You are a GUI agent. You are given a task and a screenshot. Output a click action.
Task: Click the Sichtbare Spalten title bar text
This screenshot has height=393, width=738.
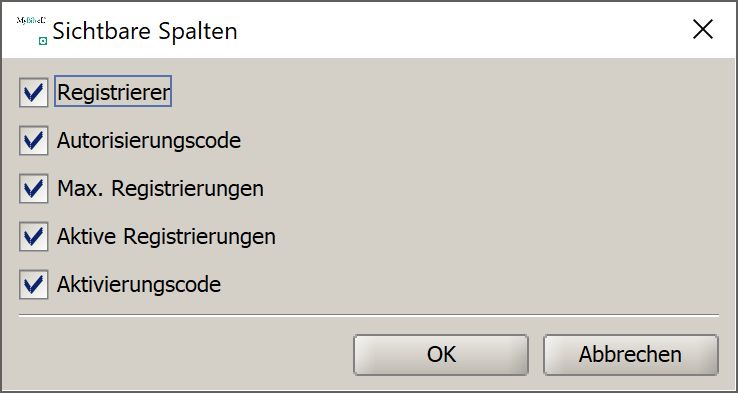coord(144,32)
